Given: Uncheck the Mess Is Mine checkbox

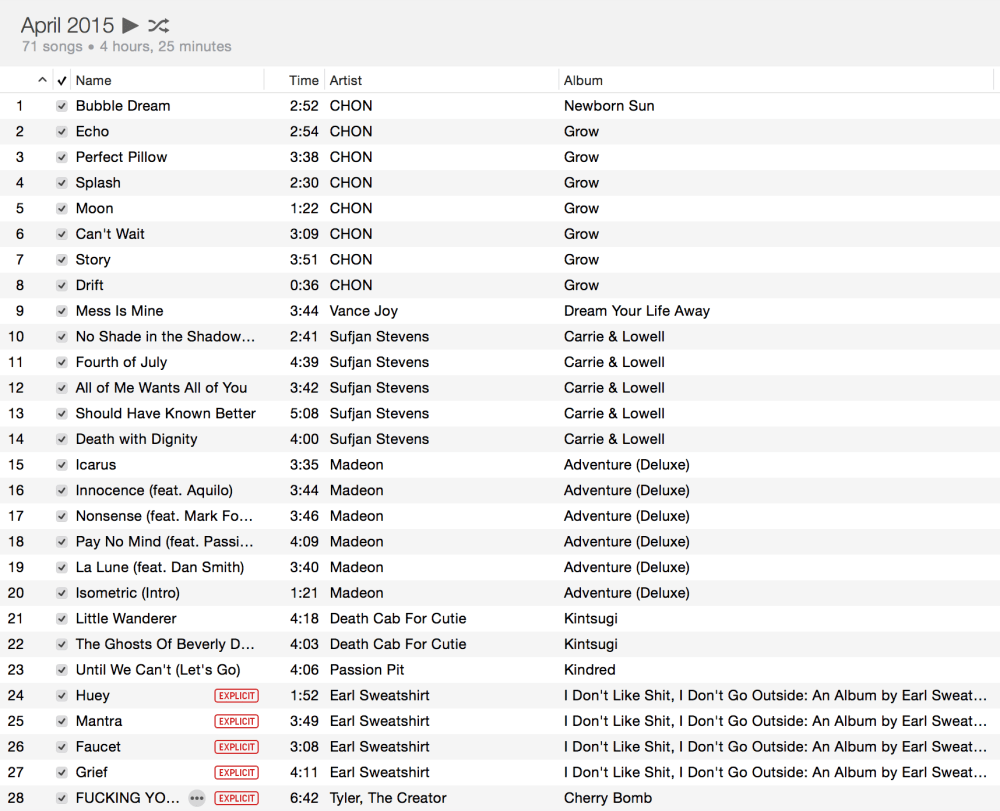Looking at the screenshot, I should coord(62,311).
